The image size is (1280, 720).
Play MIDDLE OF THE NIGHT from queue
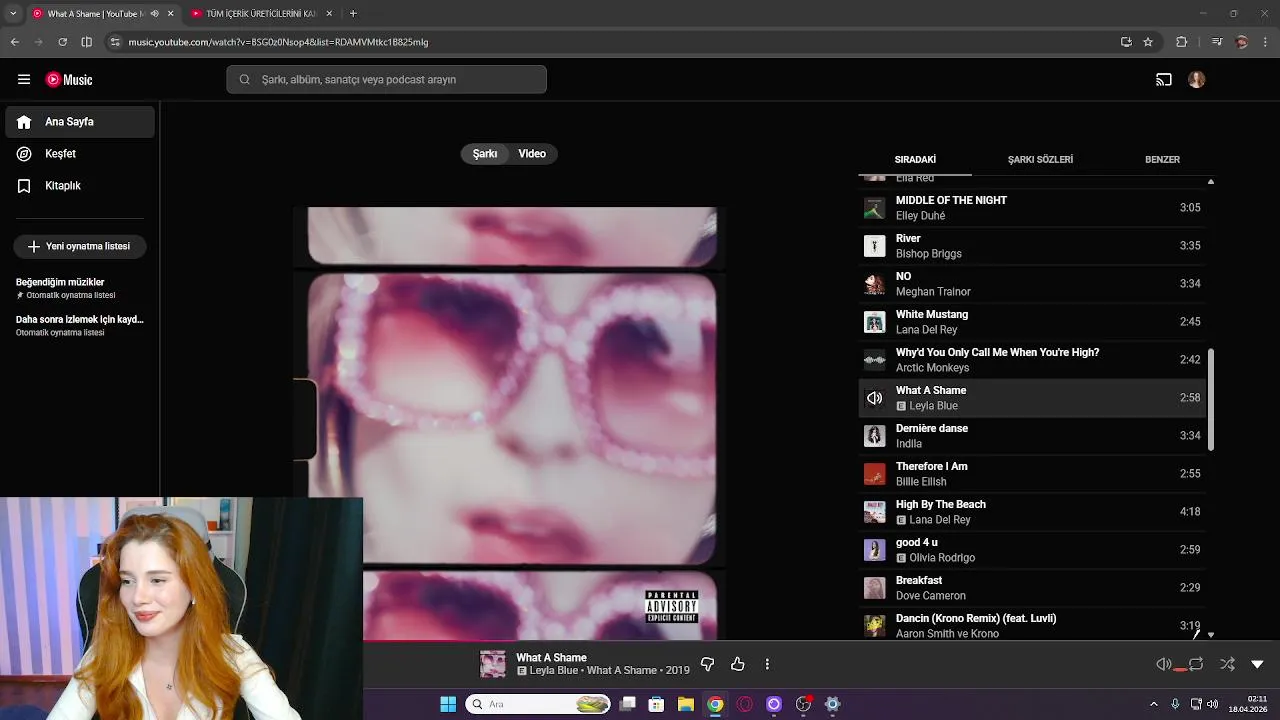coord(1032,208)
